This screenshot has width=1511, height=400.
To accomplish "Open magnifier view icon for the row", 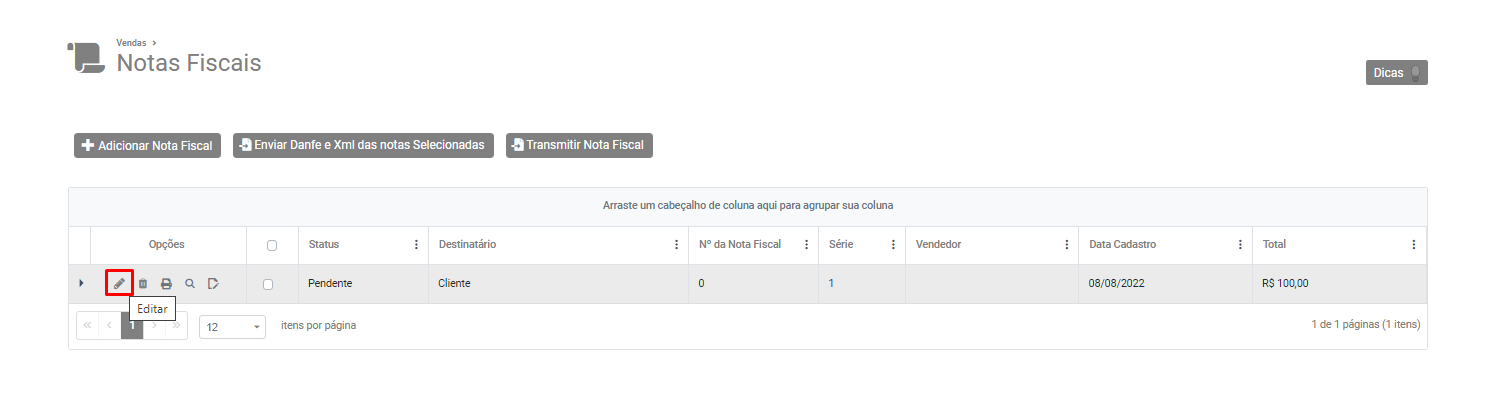I will pyautogui.click(x=190, y=284).
